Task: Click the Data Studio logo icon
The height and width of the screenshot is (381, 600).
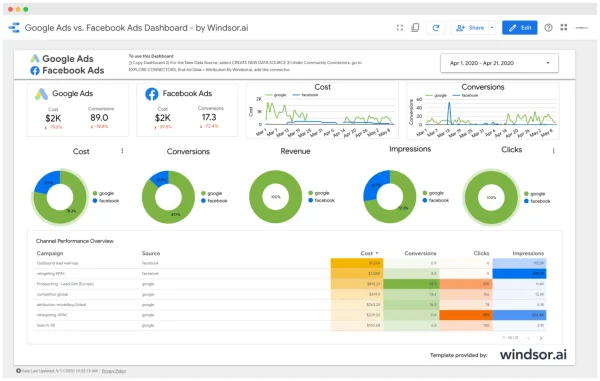Action: coord(14,28)
